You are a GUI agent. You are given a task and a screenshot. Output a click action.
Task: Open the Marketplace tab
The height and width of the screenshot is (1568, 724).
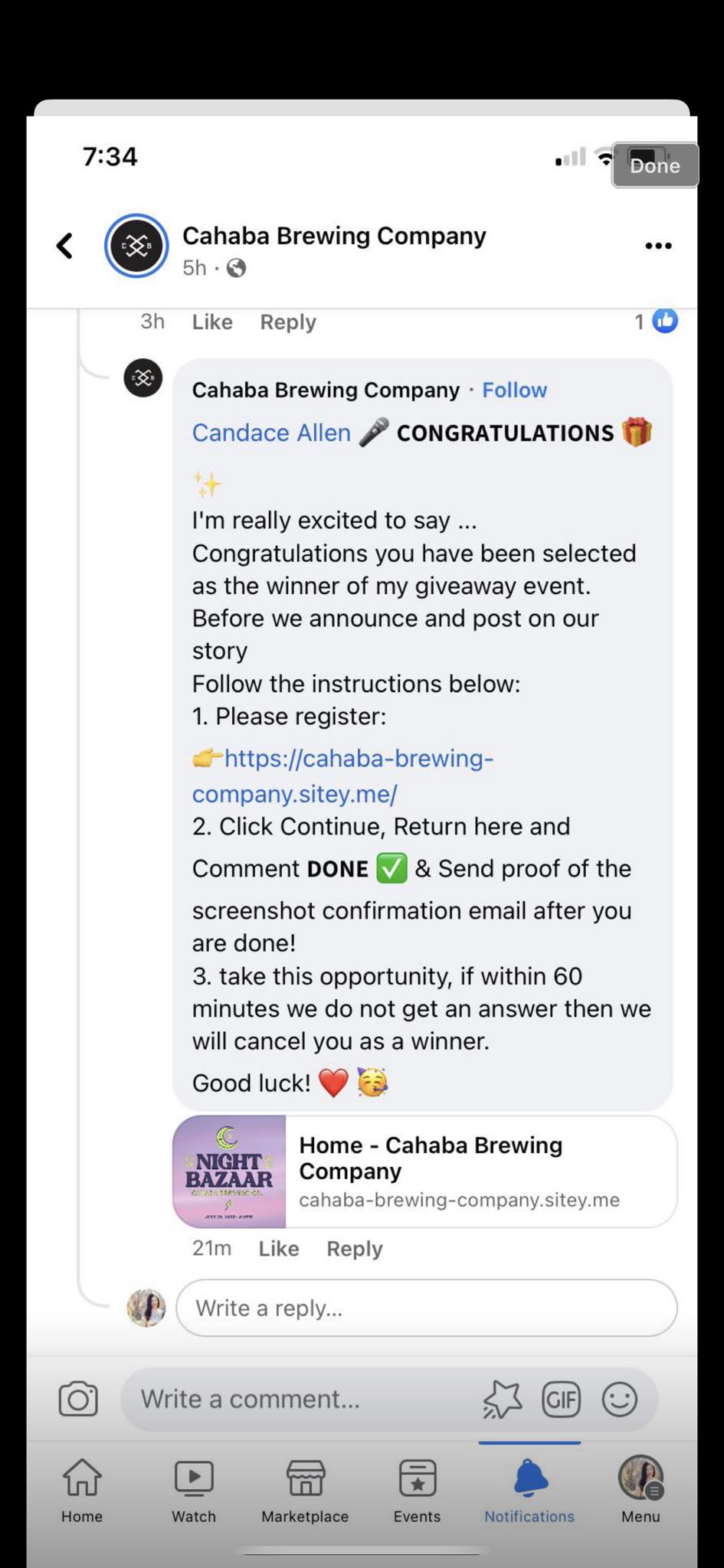click(x=305, y=1488)
